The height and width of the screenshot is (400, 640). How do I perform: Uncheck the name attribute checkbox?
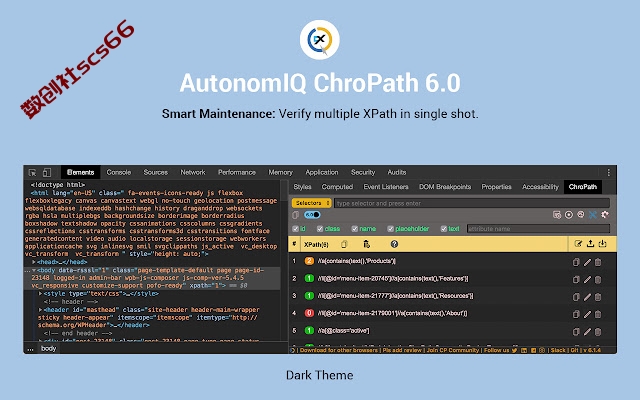[355, 229]
